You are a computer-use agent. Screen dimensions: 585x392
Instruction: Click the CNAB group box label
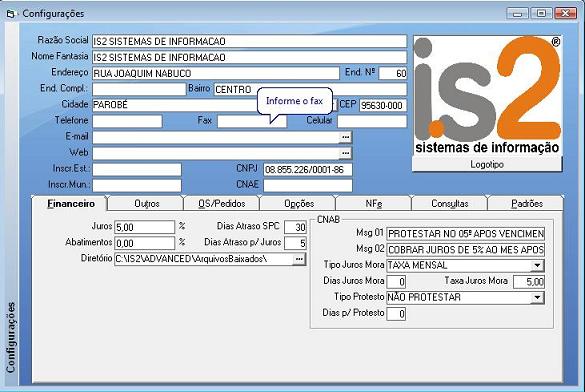(x=328, y=219)
